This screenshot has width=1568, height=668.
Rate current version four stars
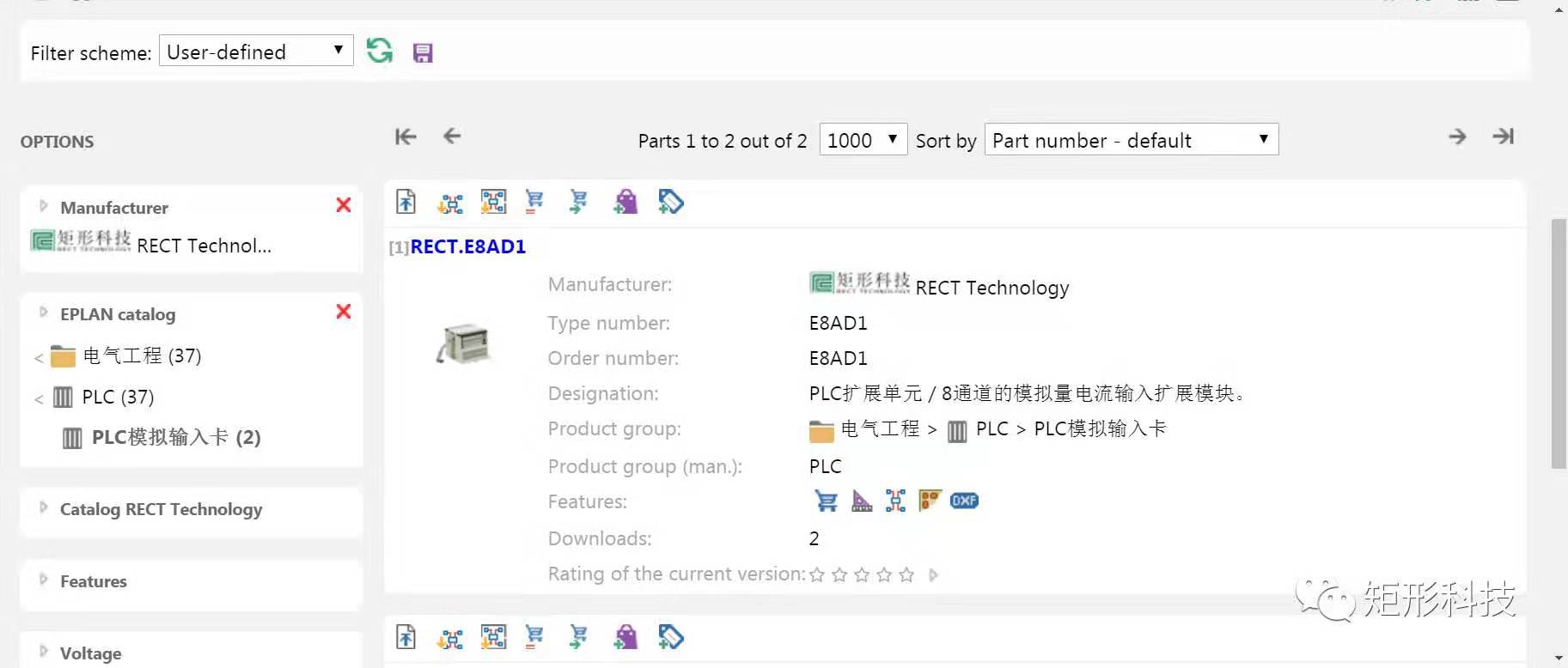(x=884, y=574)
